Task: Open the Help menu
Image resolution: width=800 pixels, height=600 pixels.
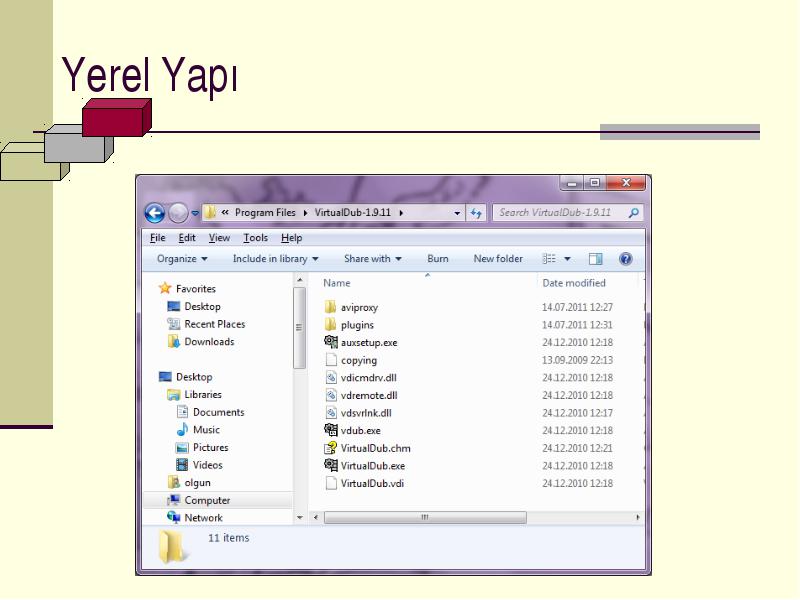Action: coord(291,238)
